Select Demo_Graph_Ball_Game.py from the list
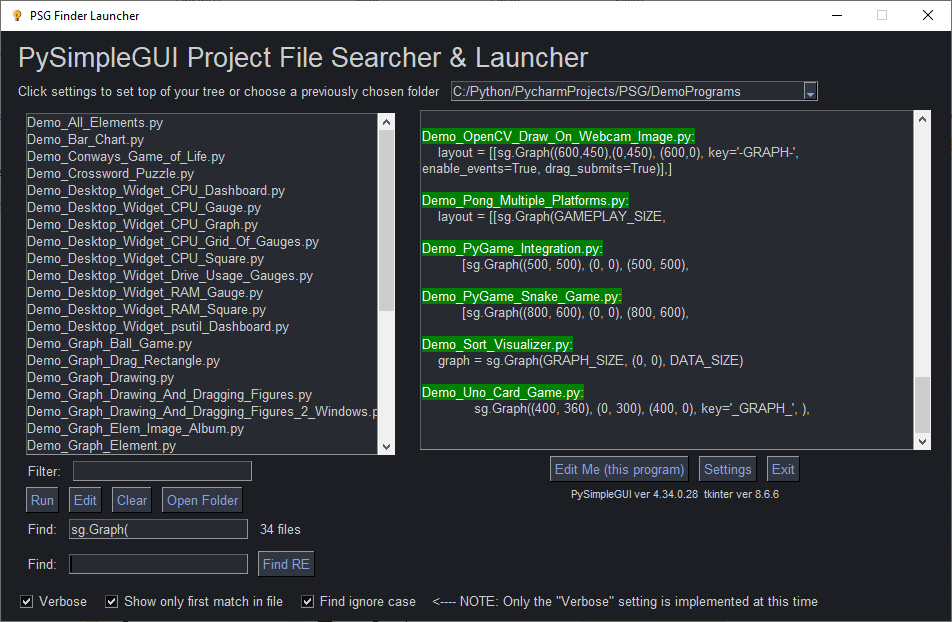 point(109,344)
